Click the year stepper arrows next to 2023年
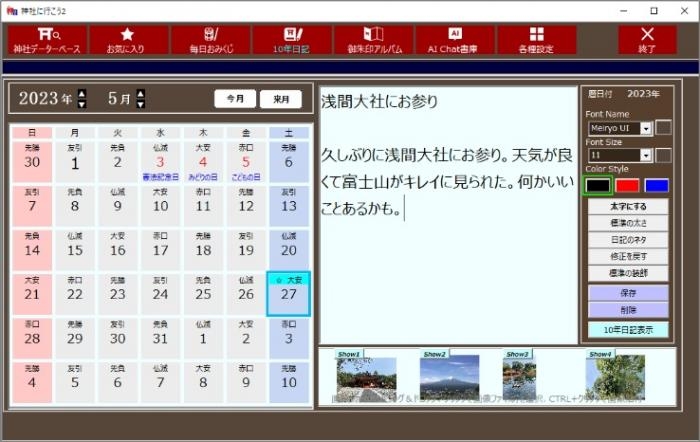This screenshot has width=700, height=442. [82, 99]
